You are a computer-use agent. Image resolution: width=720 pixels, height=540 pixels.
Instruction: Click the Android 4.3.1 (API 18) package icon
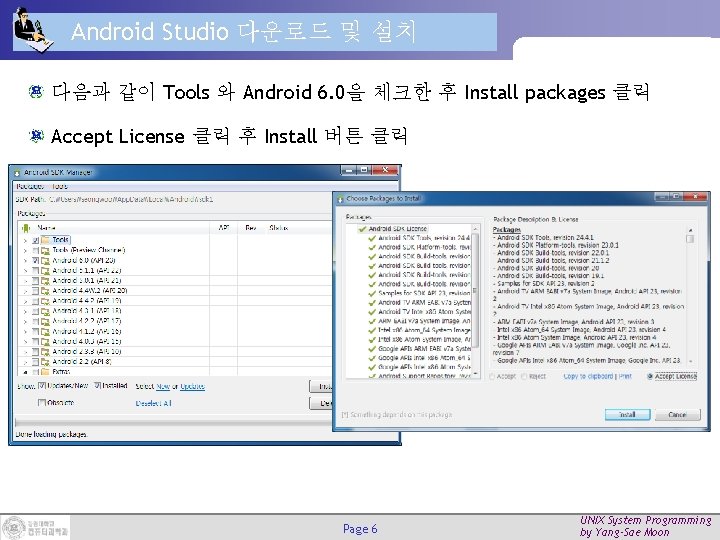point(45,311)
